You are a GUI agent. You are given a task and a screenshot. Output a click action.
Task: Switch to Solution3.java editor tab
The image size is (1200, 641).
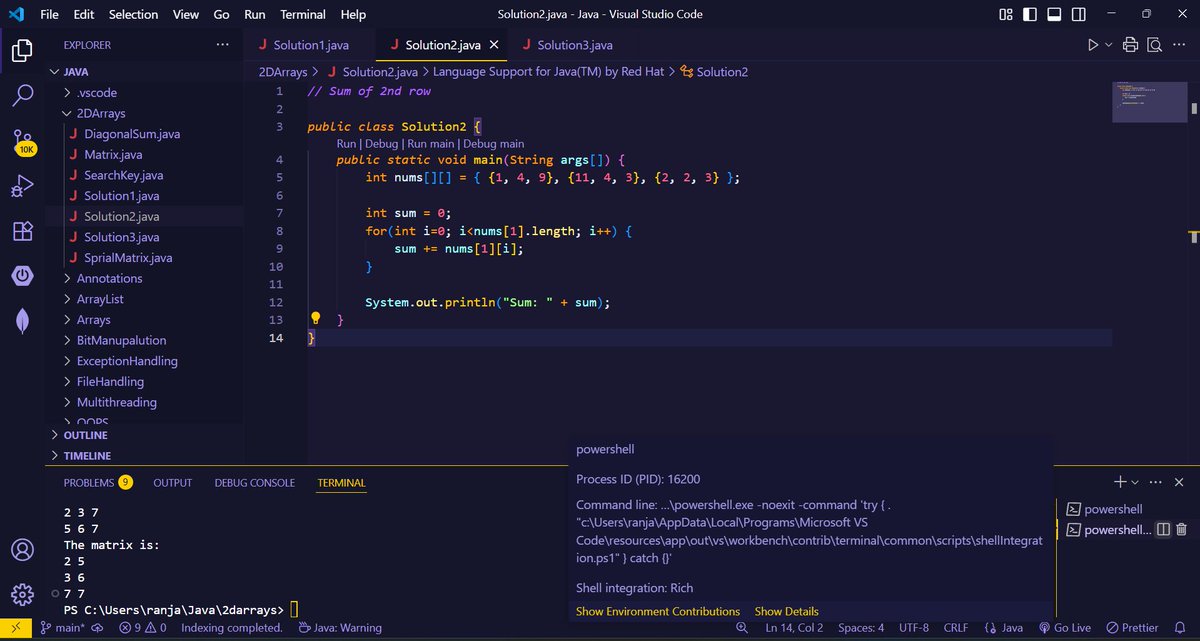click(x=574, y=45)
